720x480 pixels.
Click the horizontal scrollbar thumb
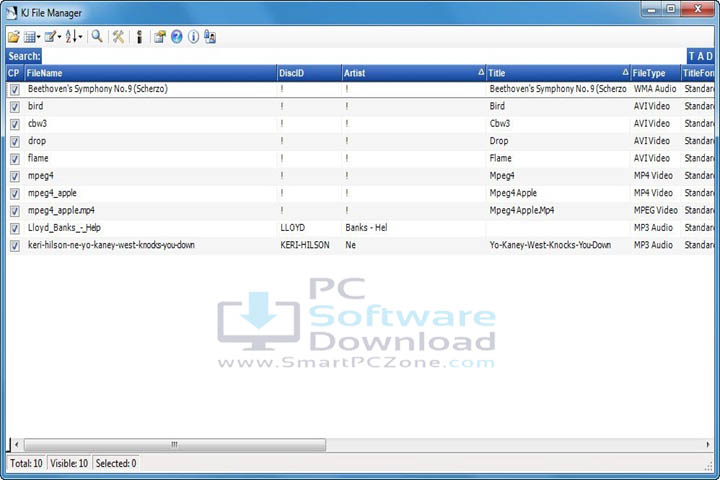pyautogui.click(x=175, y=445)
